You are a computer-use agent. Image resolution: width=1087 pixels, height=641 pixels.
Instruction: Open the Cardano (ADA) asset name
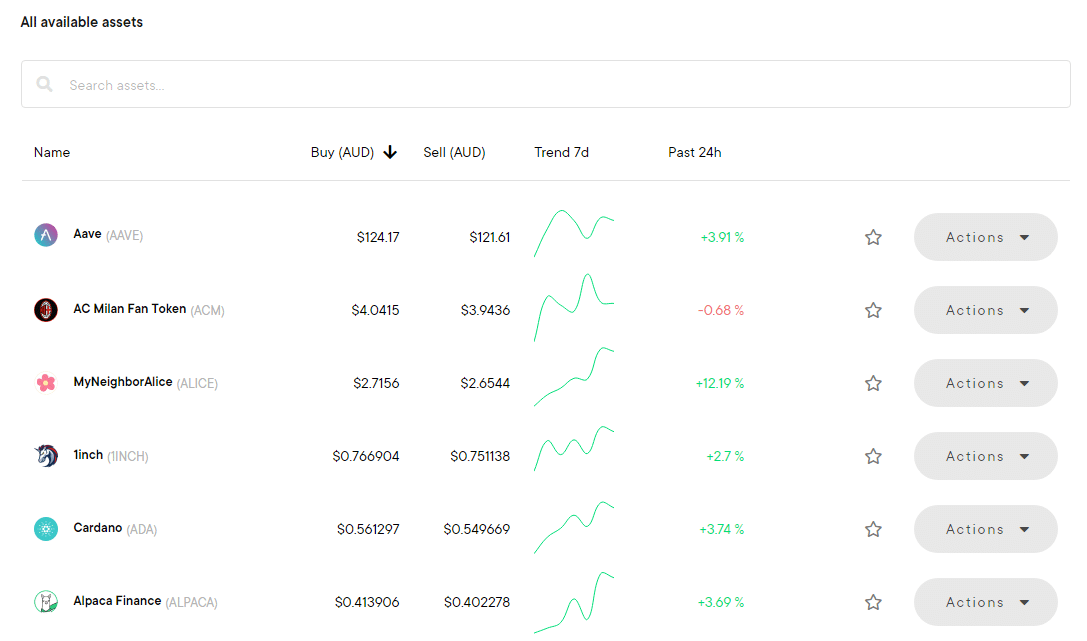tap(115, 529)
